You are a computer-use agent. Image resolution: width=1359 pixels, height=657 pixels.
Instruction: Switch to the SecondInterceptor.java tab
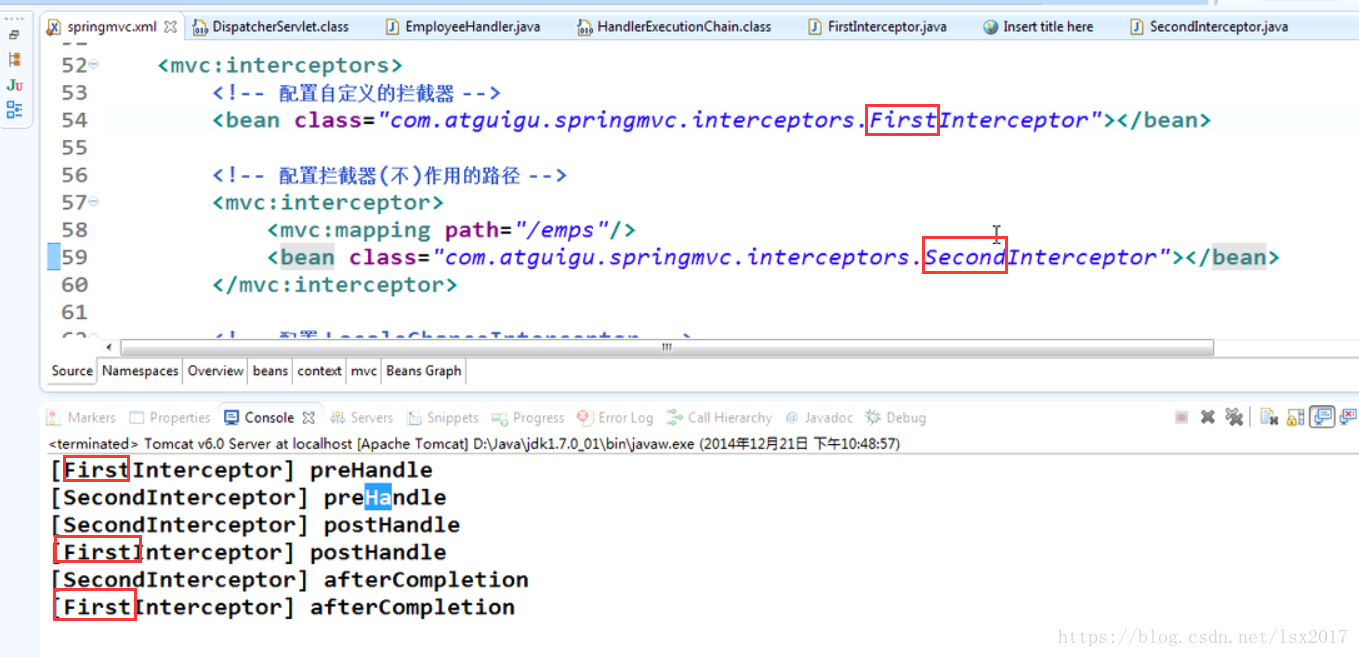pyautogui.click(x=1209, y=27)
